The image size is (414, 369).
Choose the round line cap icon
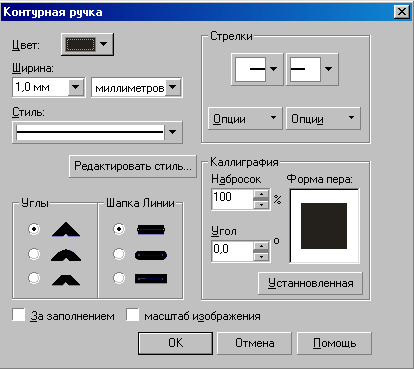[x=151, y=255]
